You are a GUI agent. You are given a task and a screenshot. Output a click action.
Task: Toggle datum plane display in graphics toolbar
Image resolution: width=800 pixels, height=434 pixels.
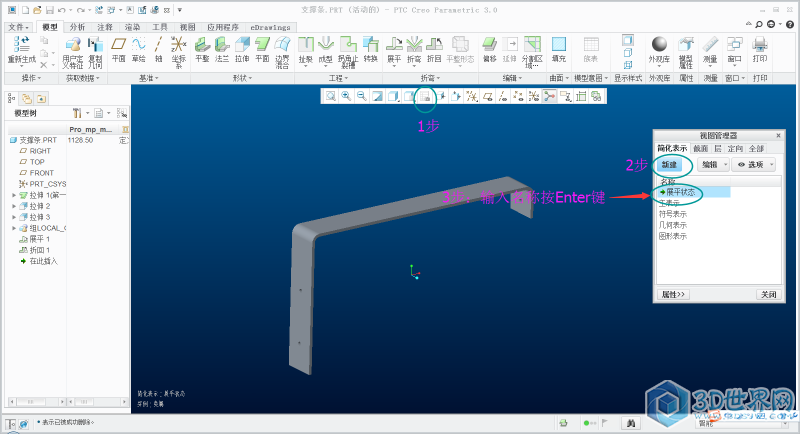coord(488,96)
